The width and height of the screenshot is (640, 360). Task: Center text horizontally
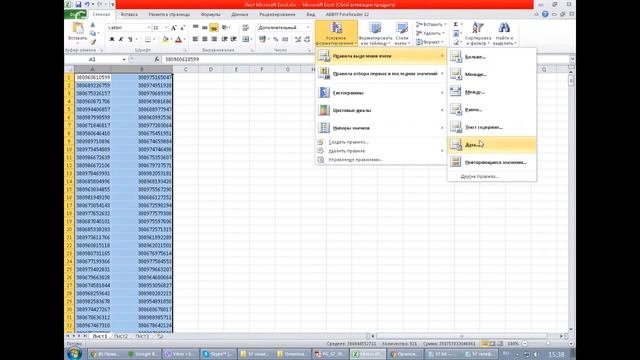(204, 39)
